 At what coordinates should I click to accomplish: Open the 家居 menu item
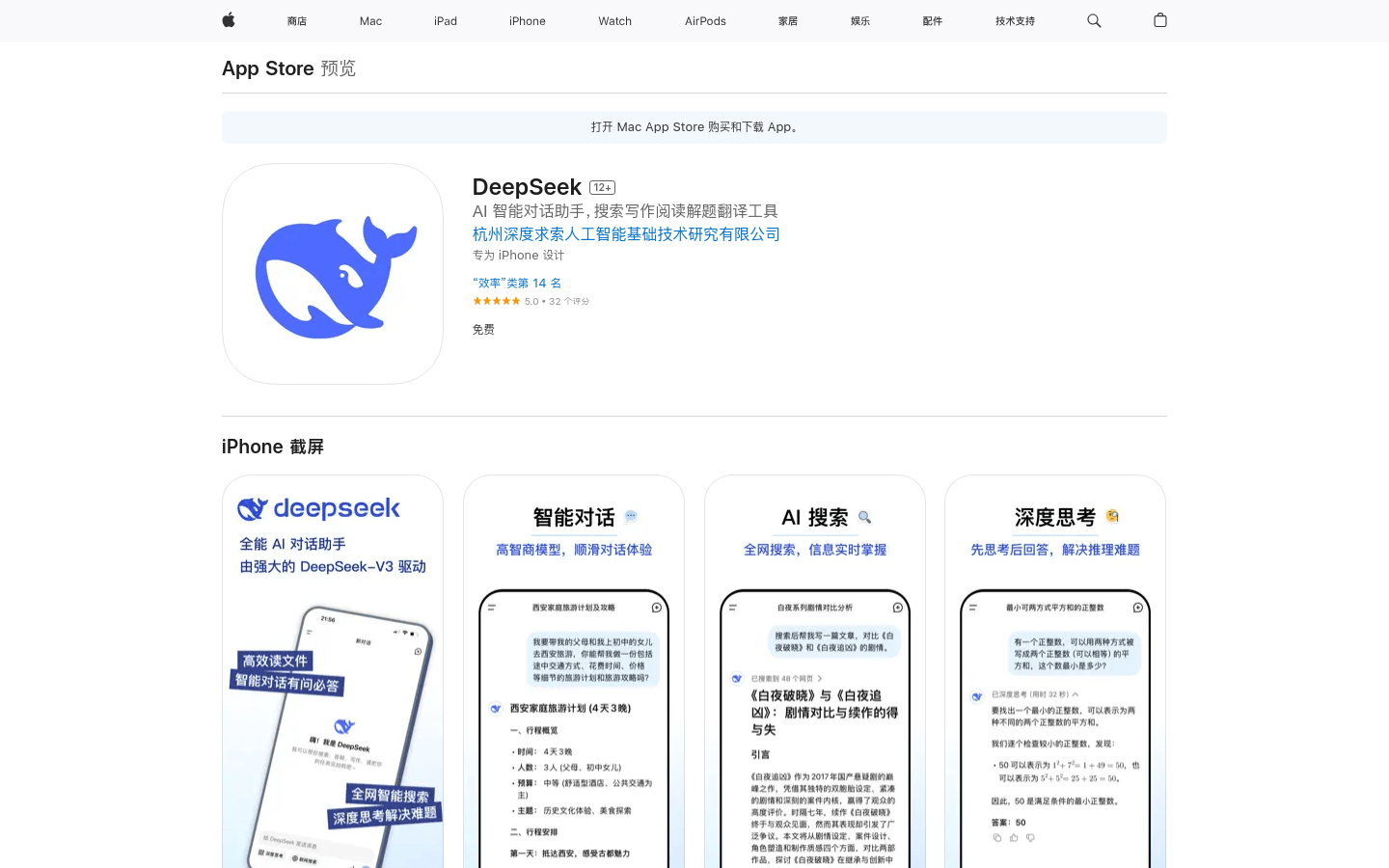[788, 21]
